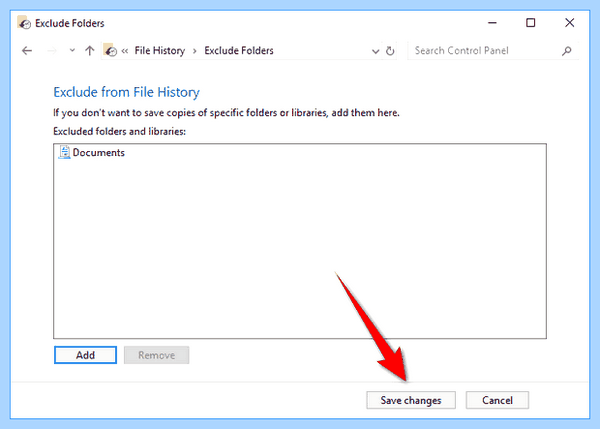The image size is (600, 429).
Task: Go up one level with up arrow
Action: [x=90, y=51]
